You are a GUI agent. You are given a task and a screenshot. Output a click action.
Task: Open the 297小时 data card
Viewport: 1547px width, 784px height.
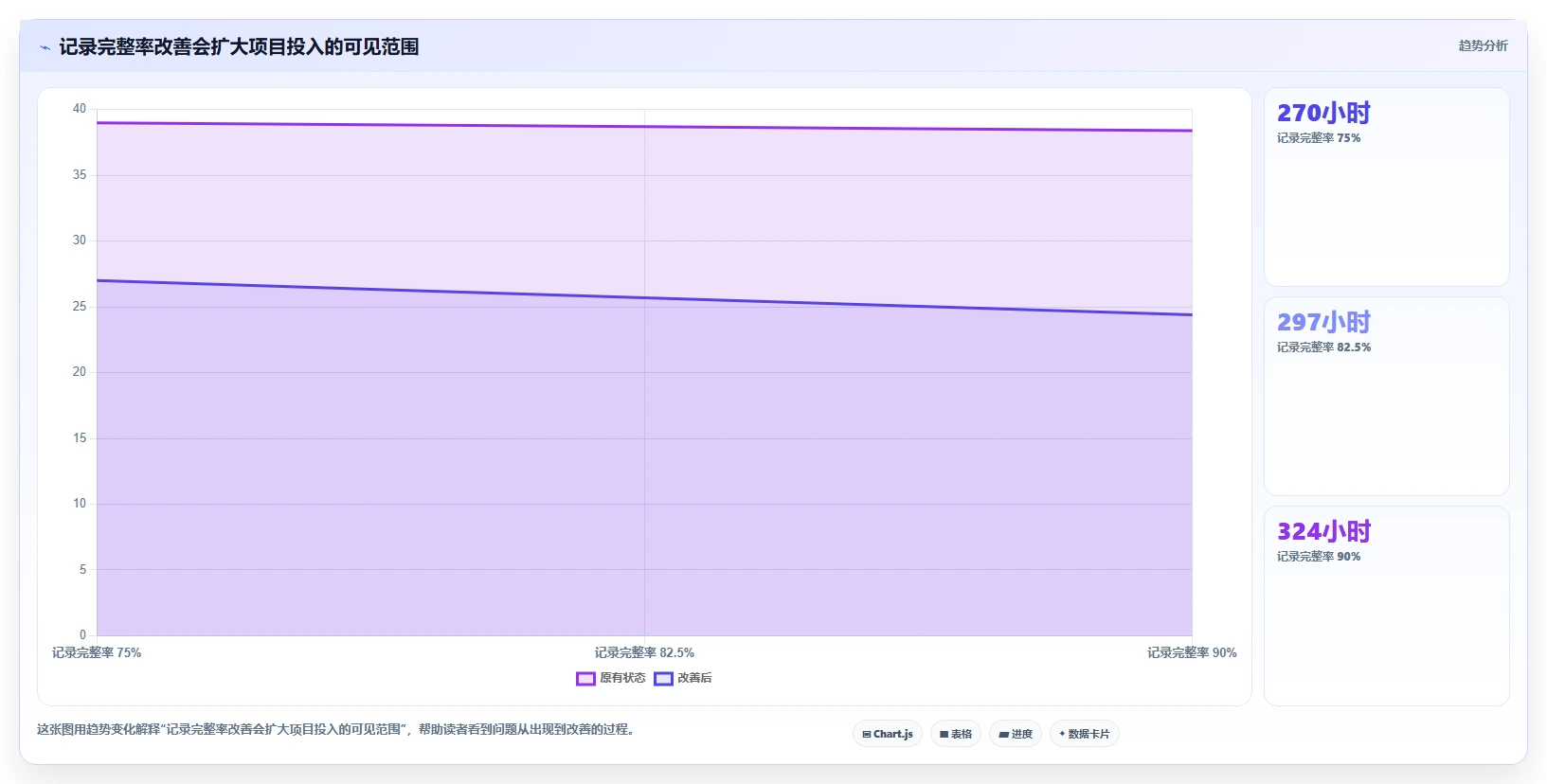pyautogui.click(x=1387, y=397)
